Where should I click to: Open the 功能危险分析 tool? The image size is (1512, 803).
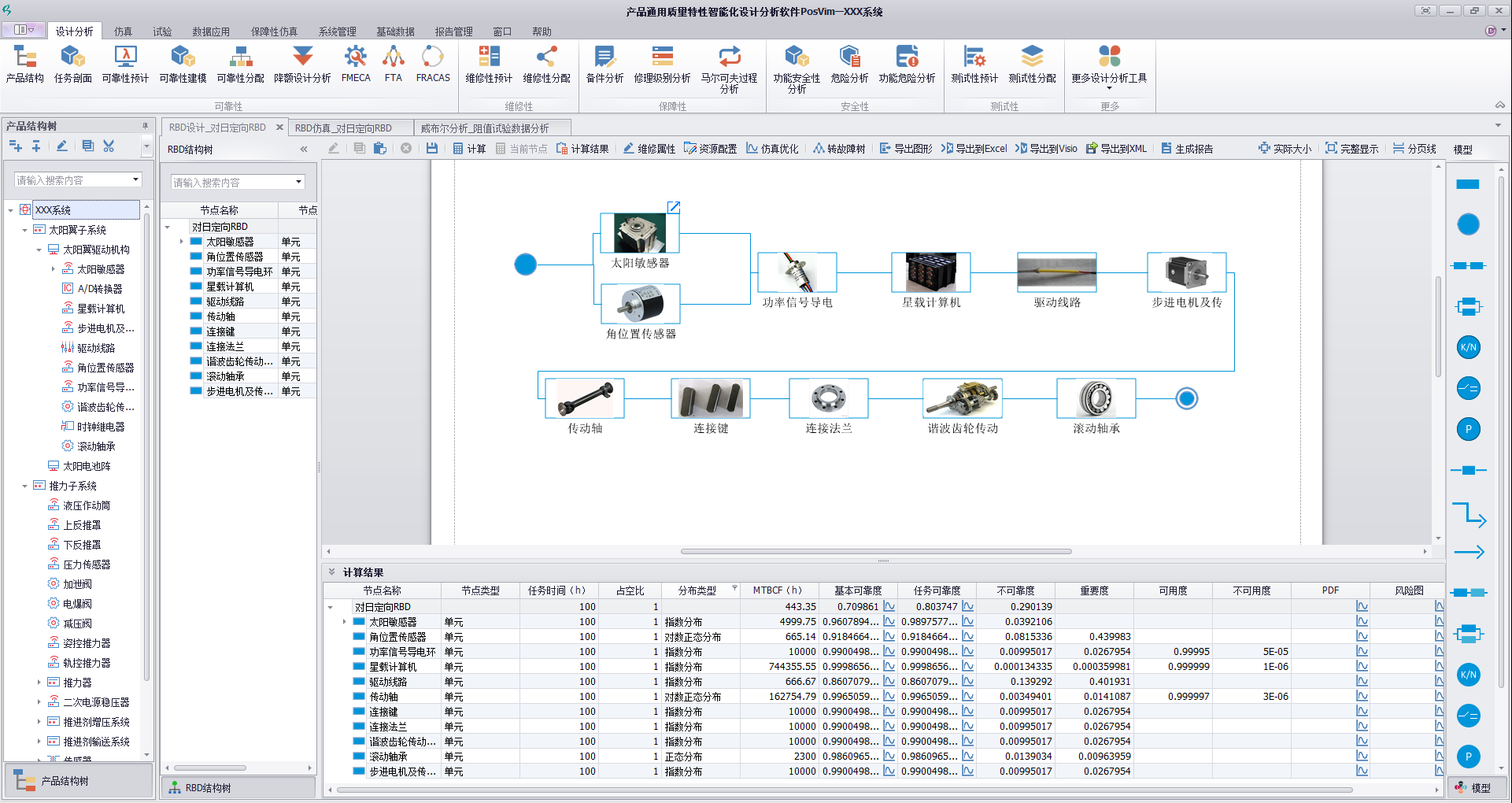point(907,64)
